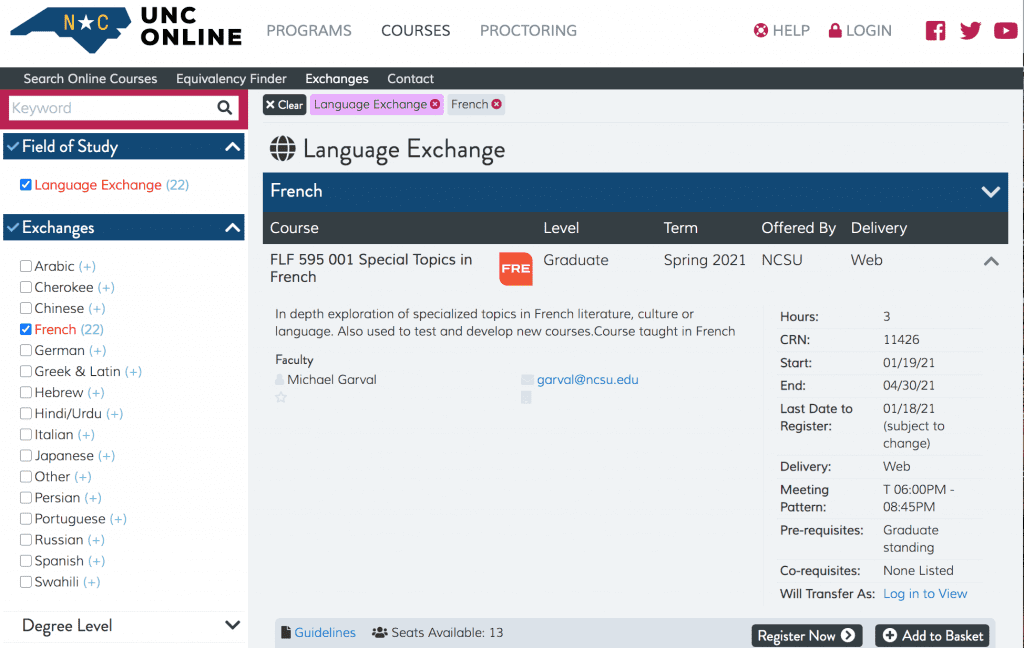Go to Search Online Courses
The height and width of the screenshot is (648, 1024).
point(90,78)
